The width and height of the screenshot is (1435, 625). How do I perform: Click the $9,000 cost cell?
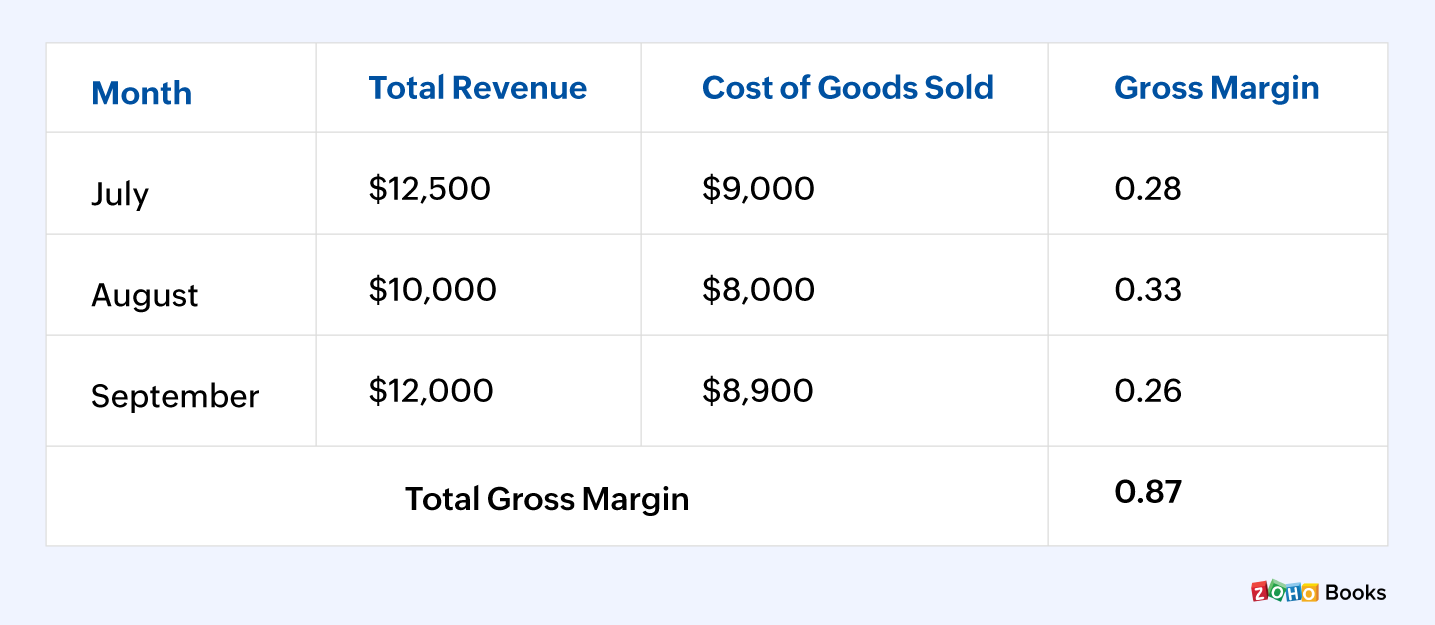[x=758, y=189]
